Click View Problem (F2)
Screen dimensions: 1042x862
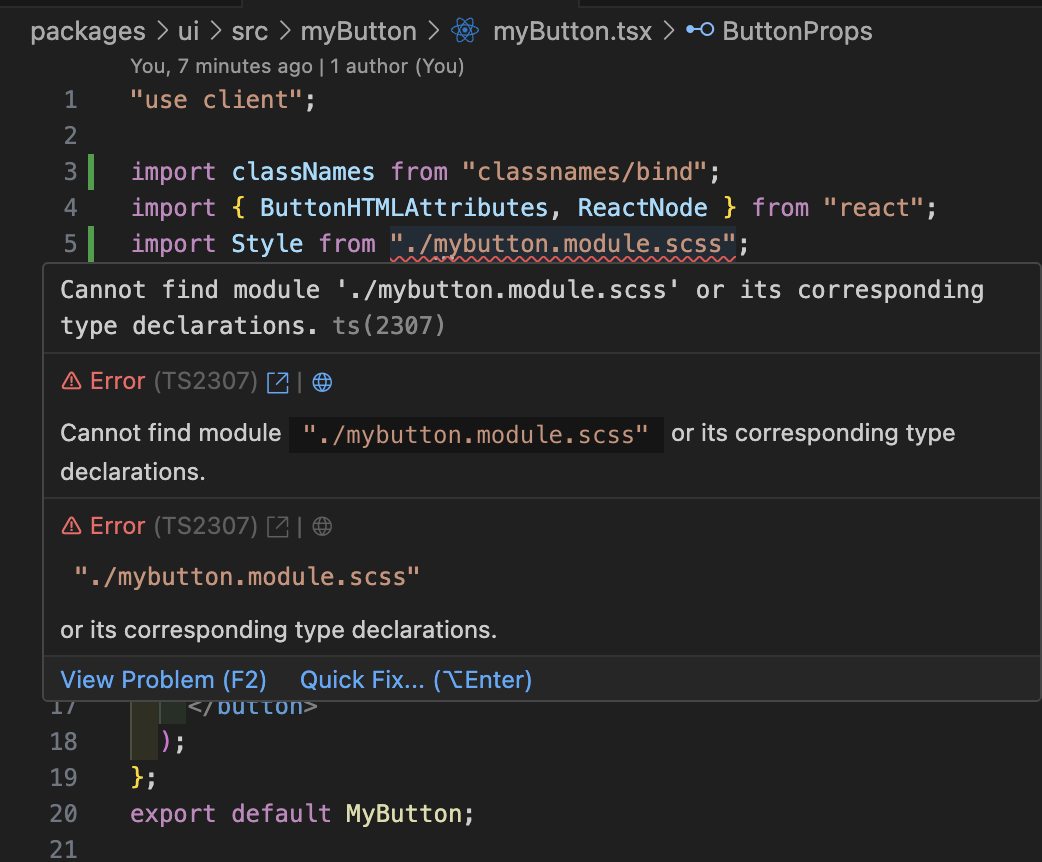click(x=163, y=679)
